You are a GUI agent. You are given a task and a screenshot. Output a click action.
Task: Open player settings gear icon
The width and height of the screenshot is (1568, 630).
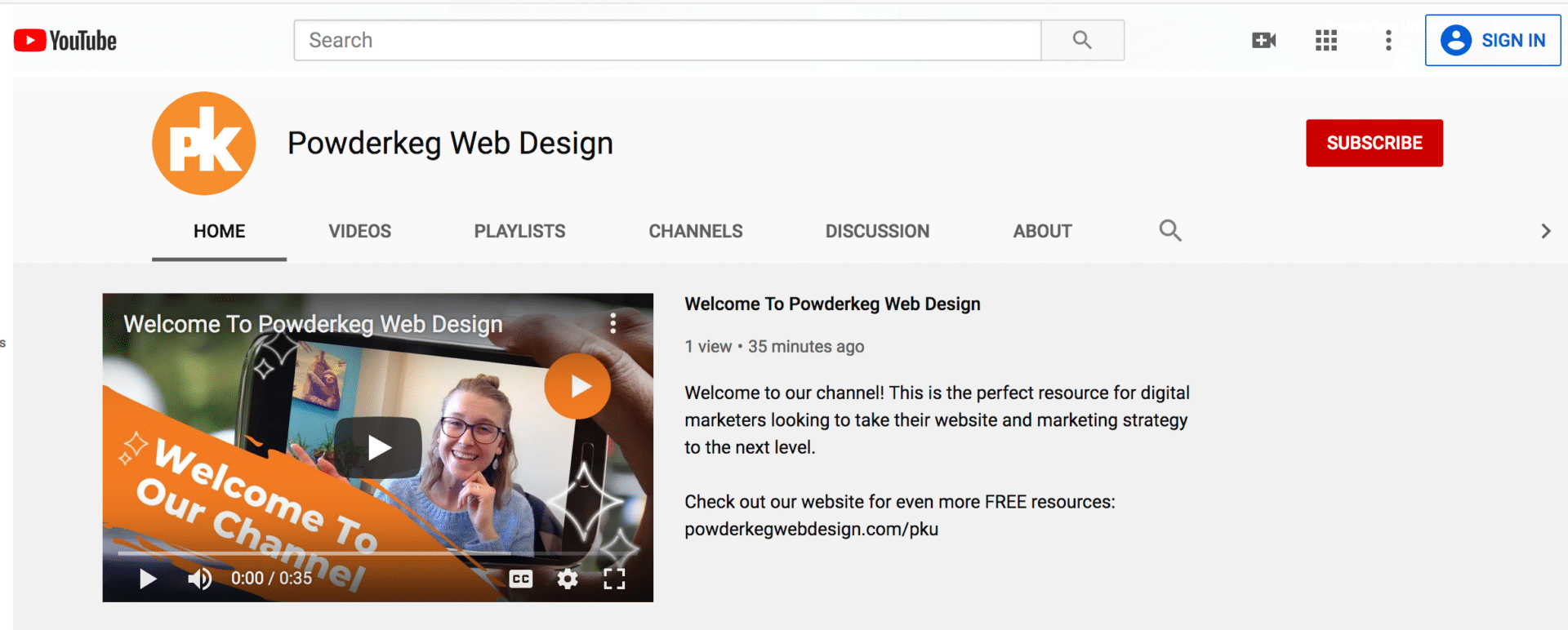568,579
